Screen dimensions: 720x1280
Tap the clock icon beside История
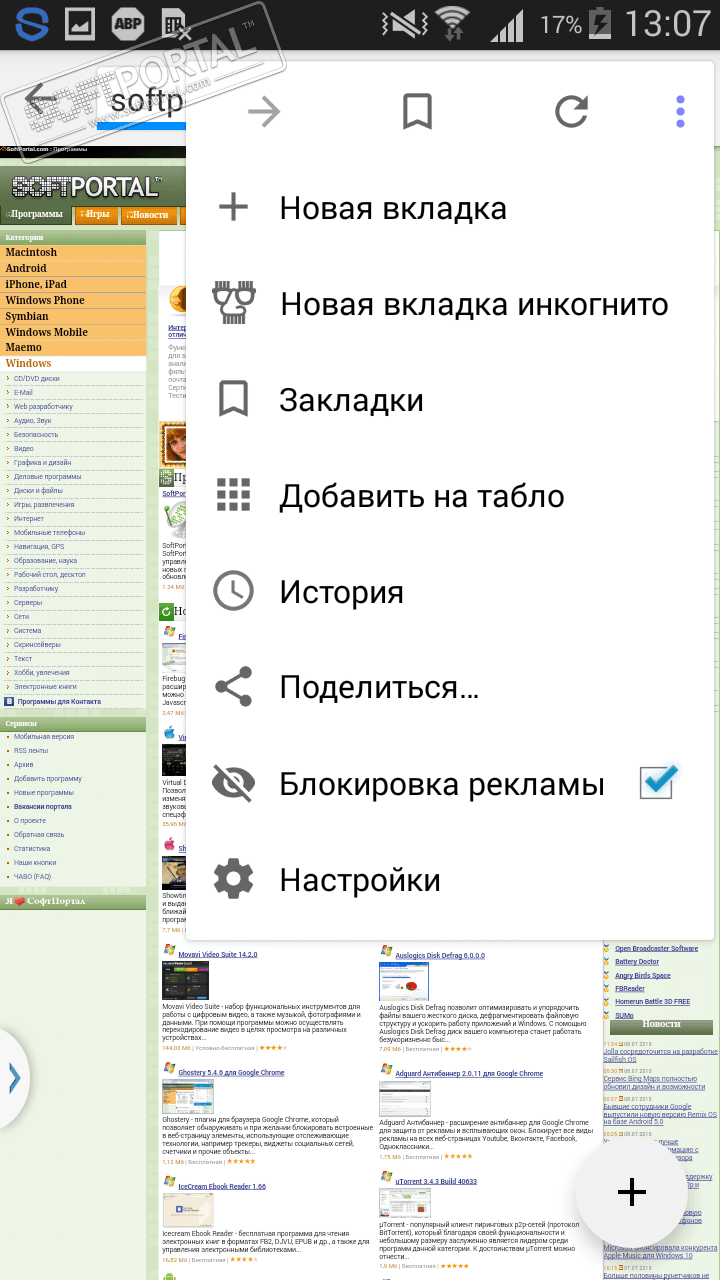[233, 591]
